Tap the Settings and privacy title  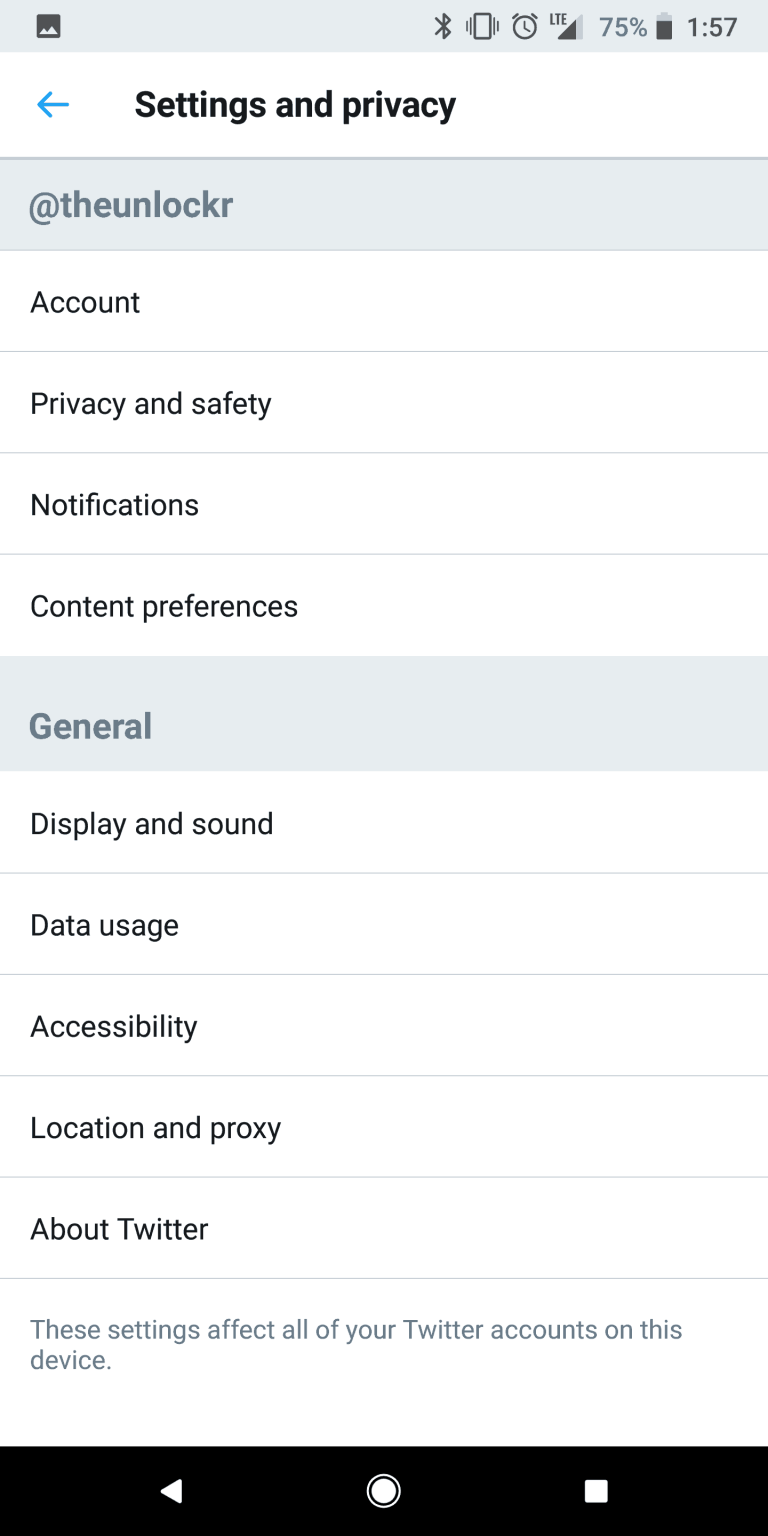click(x=295, y=104)
